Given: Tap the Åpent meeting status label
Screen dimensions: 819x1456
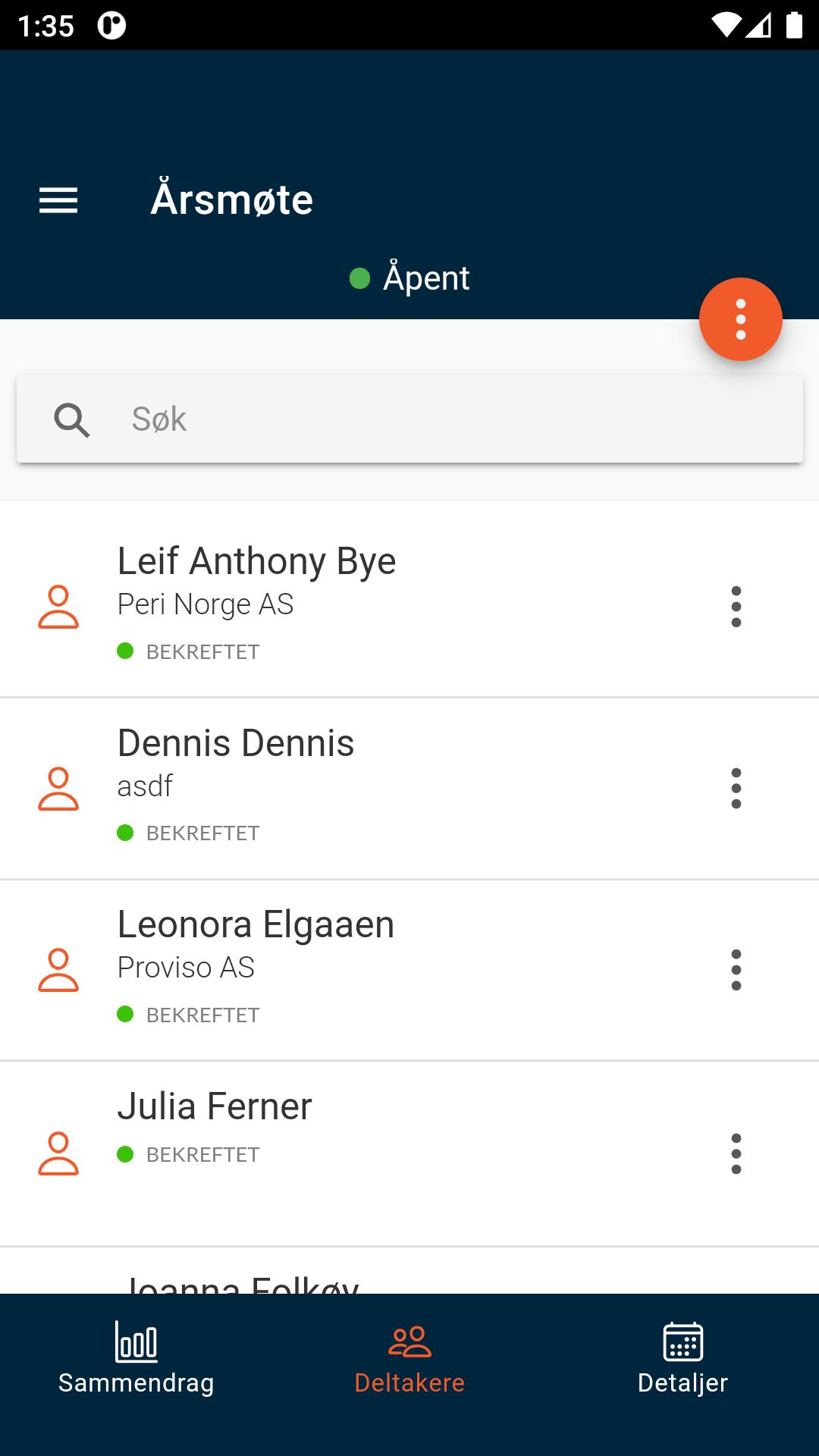Looking at the screenshot, I should coord(425,278).
